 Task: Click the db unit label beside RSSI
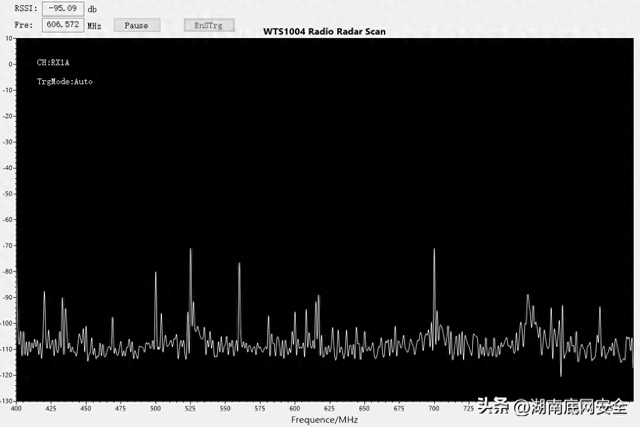(92, 9)
